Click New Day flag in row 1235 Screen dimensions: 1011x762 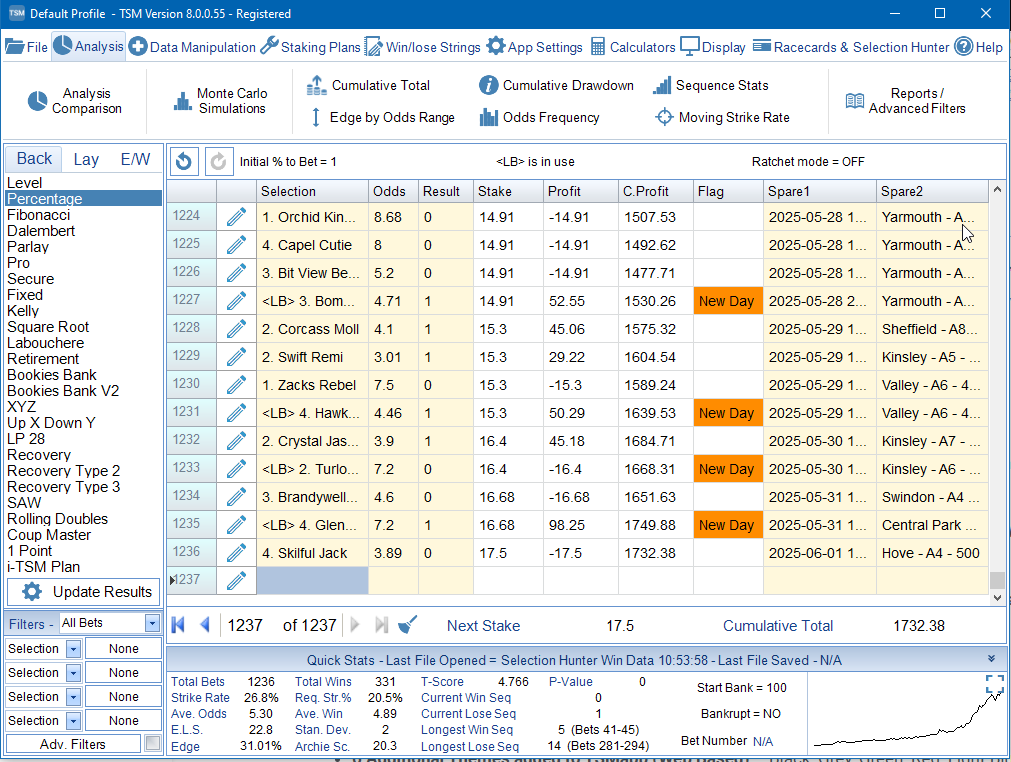pyautogui.click(x=727, y=525)
